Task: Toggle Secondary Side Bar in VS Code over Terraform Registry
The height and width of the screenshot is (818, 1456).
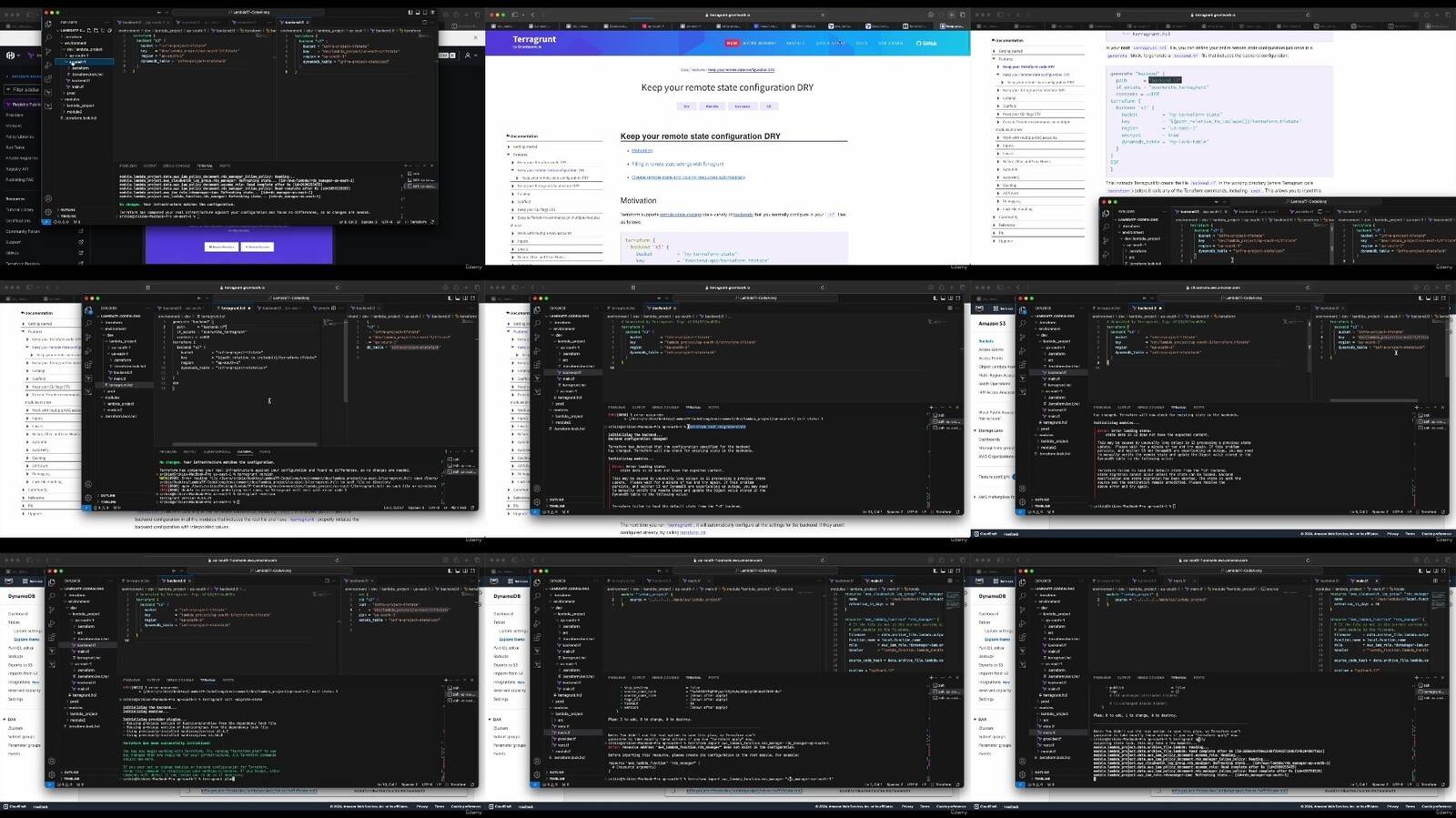Action: (x=425, y=13)
